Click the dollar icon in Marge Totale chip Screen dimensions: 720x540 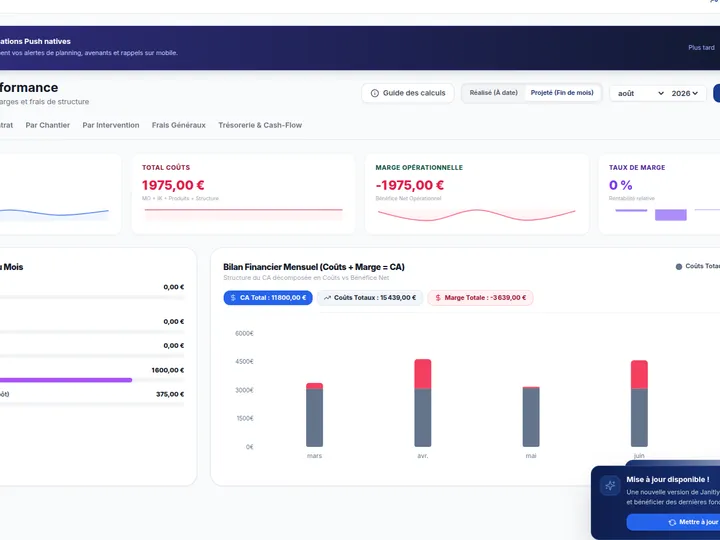438,298
